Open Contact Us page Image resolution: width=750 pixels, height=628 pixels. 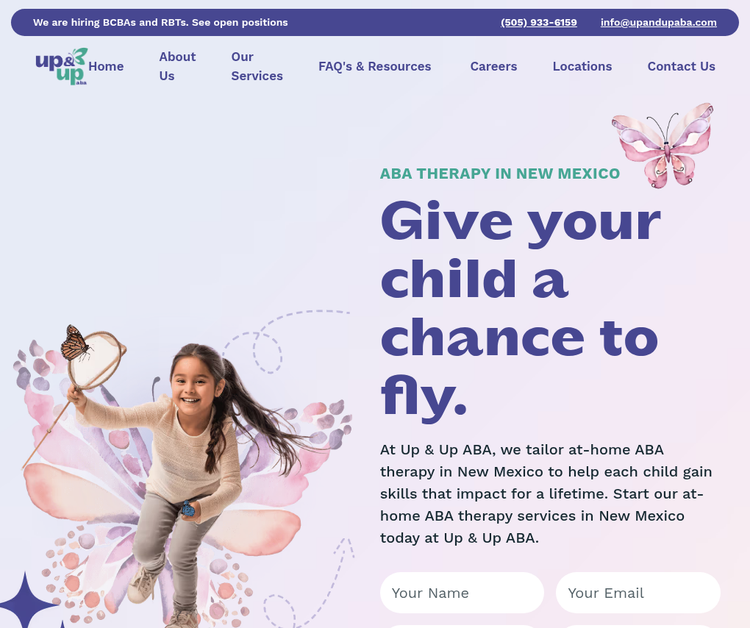point(681,66)
